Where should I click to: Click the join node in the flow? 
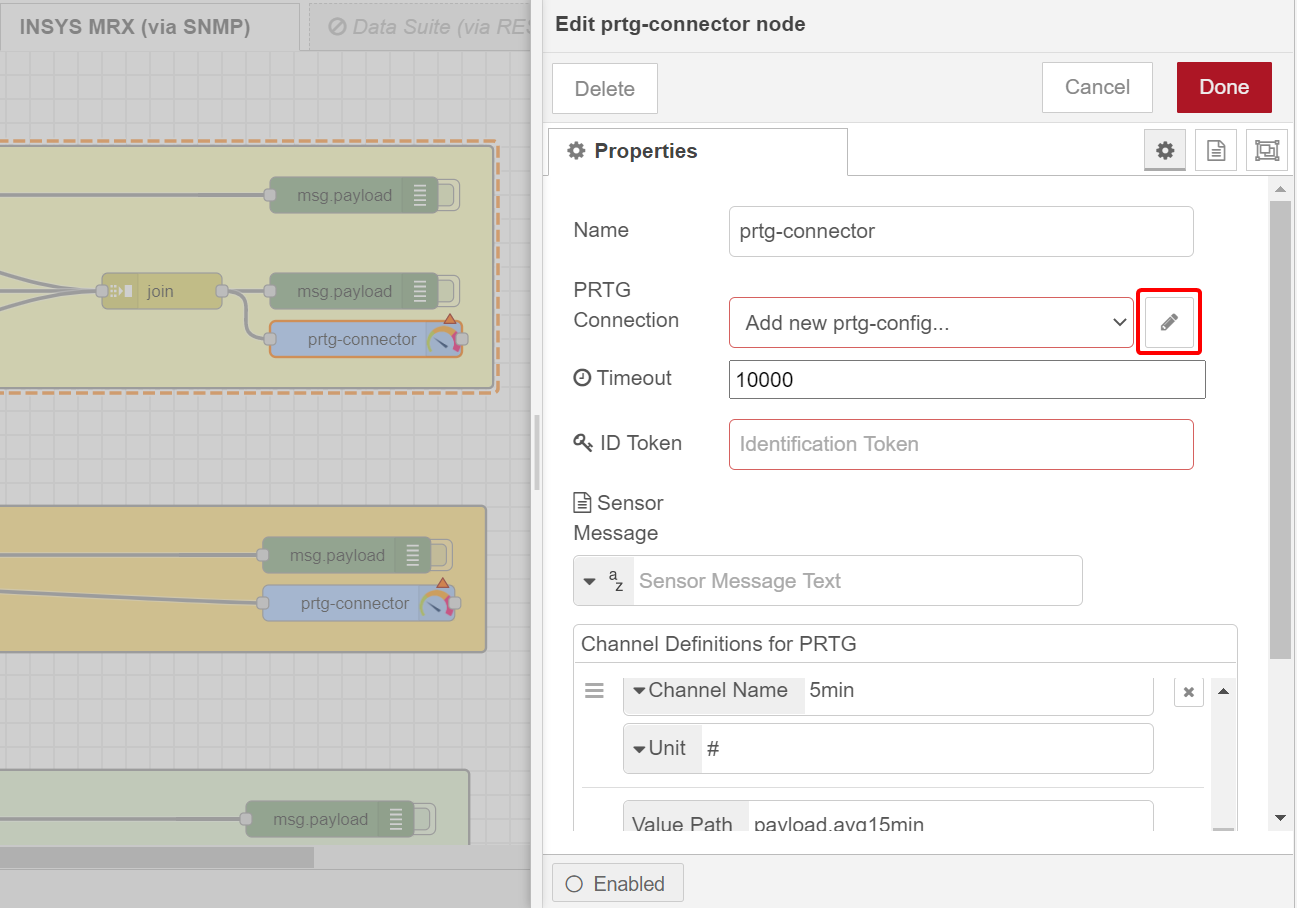162,291
